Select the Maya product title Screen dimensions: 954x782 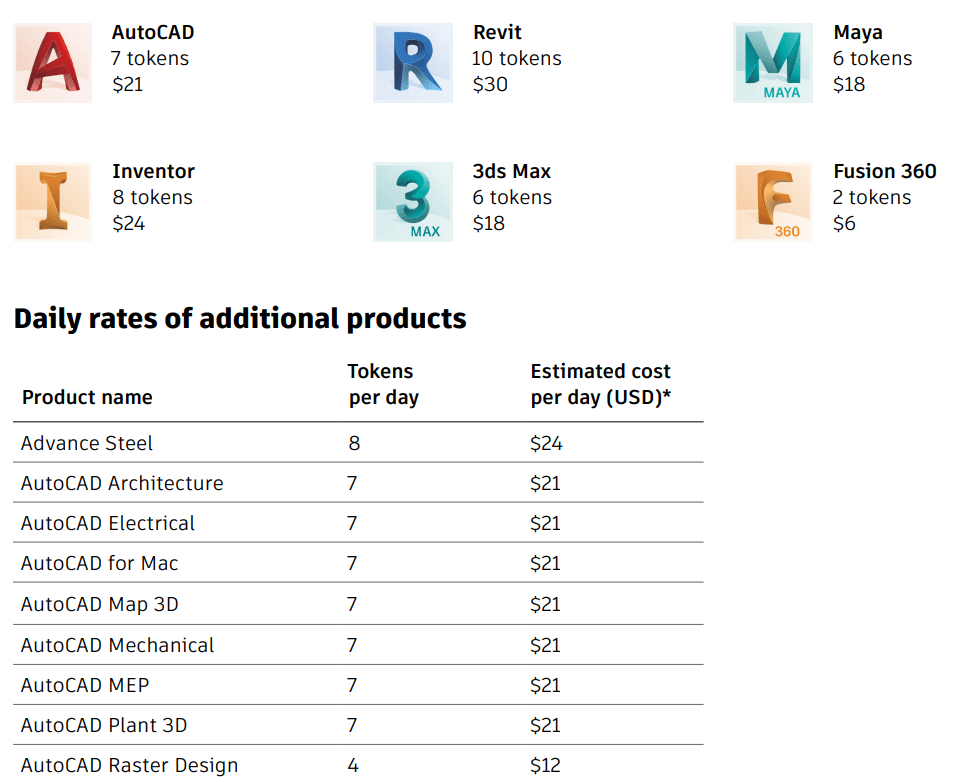point(858,32)
